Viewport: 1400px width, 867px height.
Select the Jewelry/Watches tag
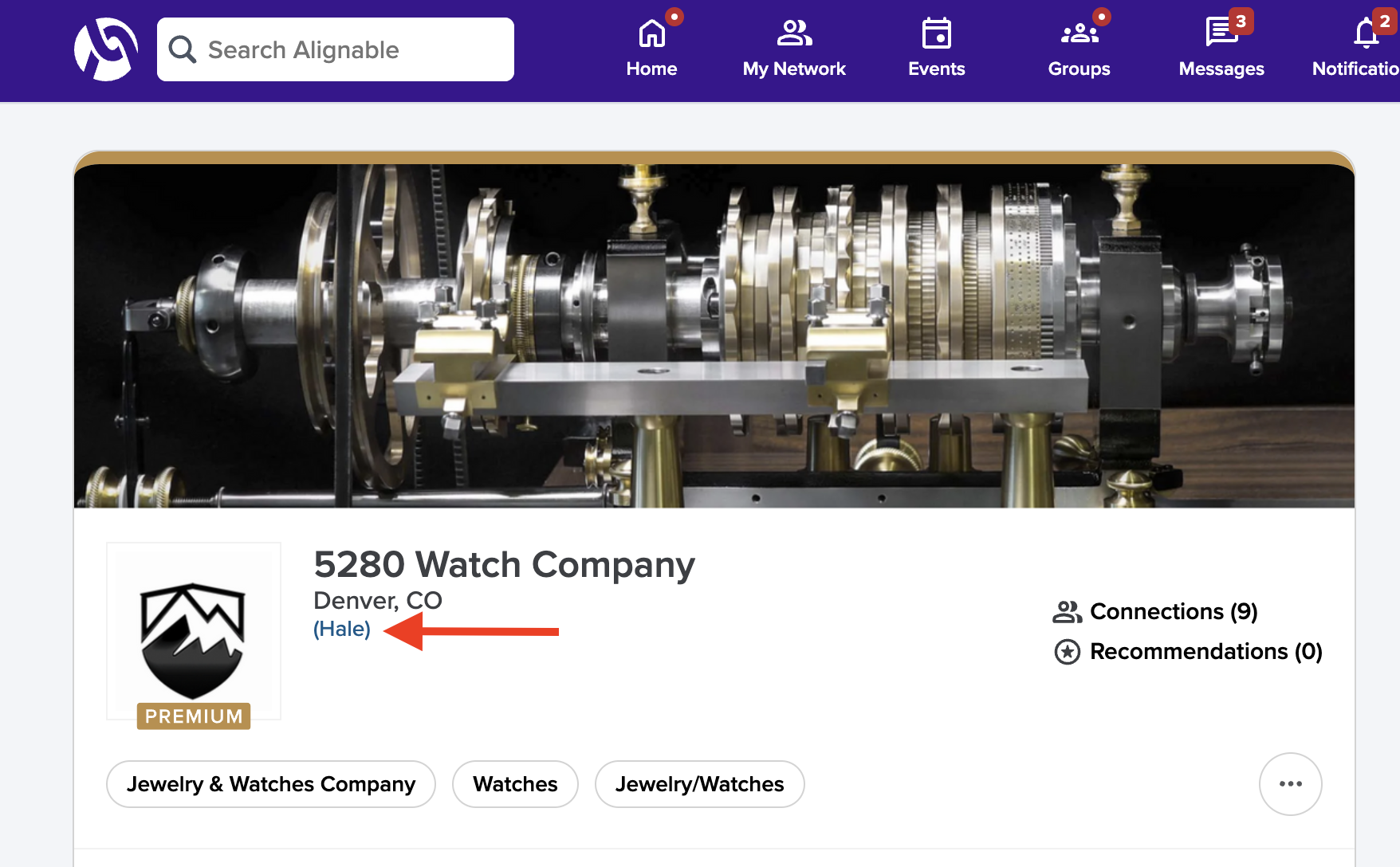point(700,784)
